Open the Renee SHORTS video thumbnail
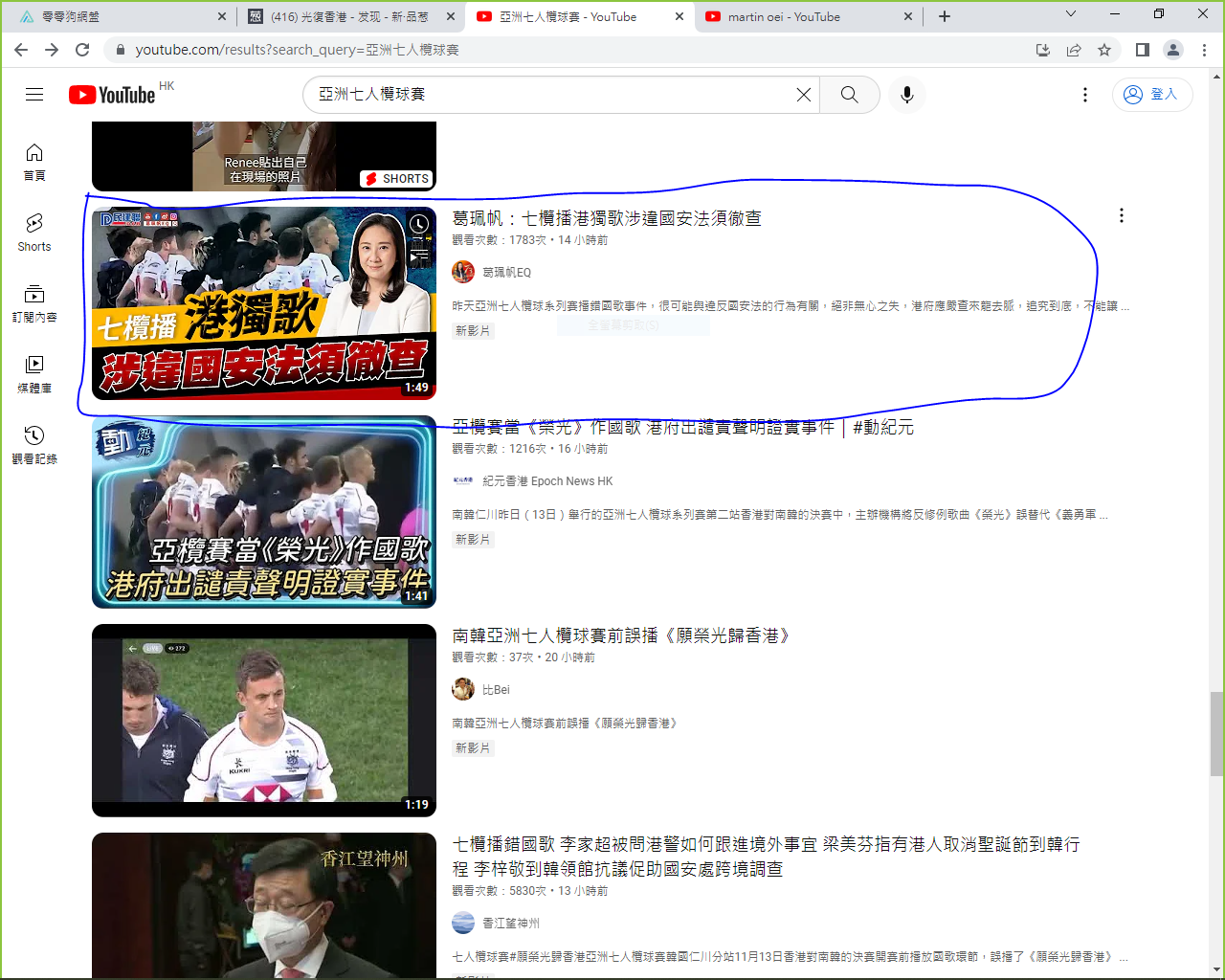Viewport: 1225px width, 980px height. [x=264, y=156]
